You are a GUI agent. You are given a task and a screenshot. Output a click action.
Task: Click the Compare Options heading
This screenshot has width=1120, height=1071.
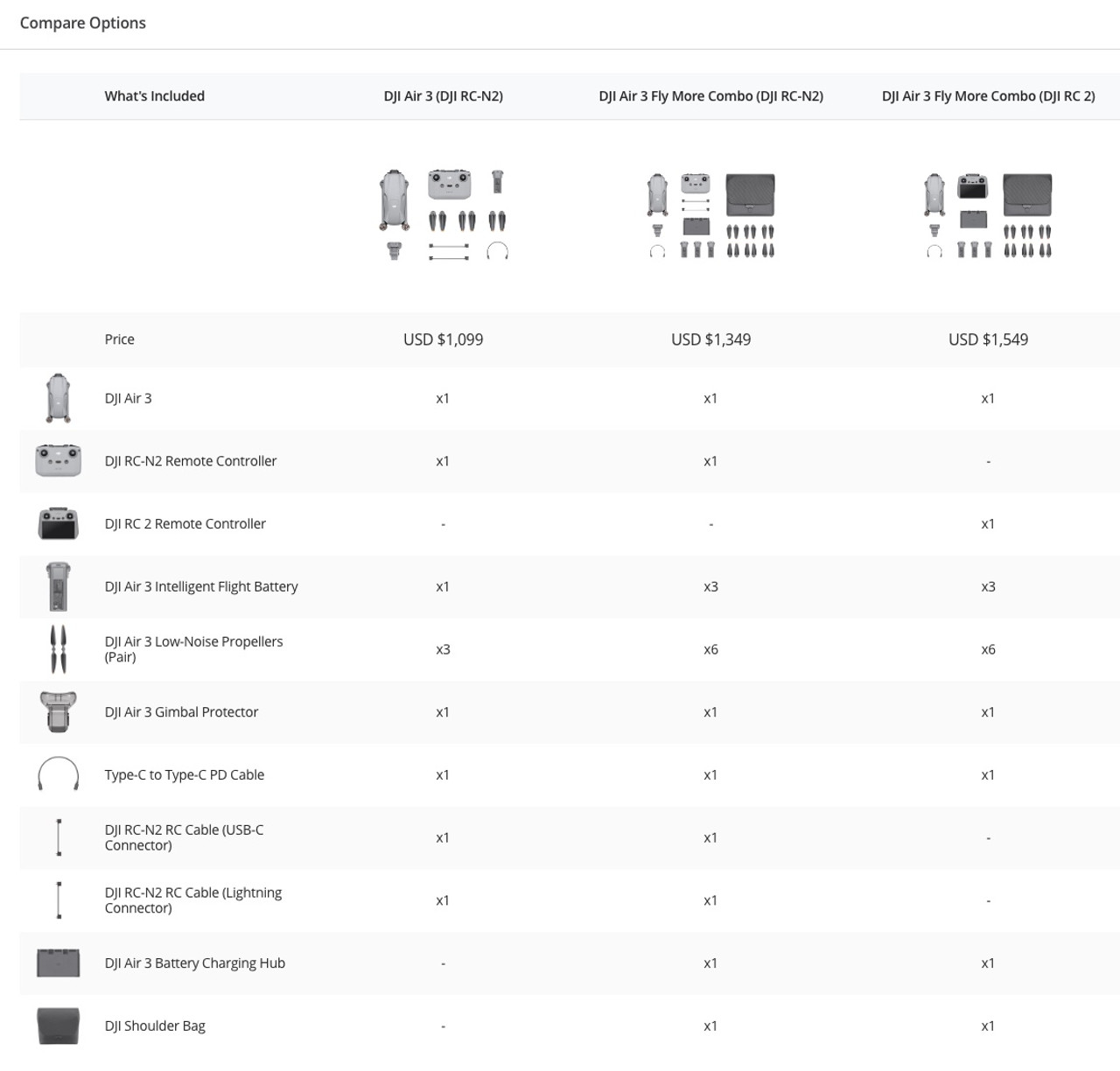(x=83, y=23)
